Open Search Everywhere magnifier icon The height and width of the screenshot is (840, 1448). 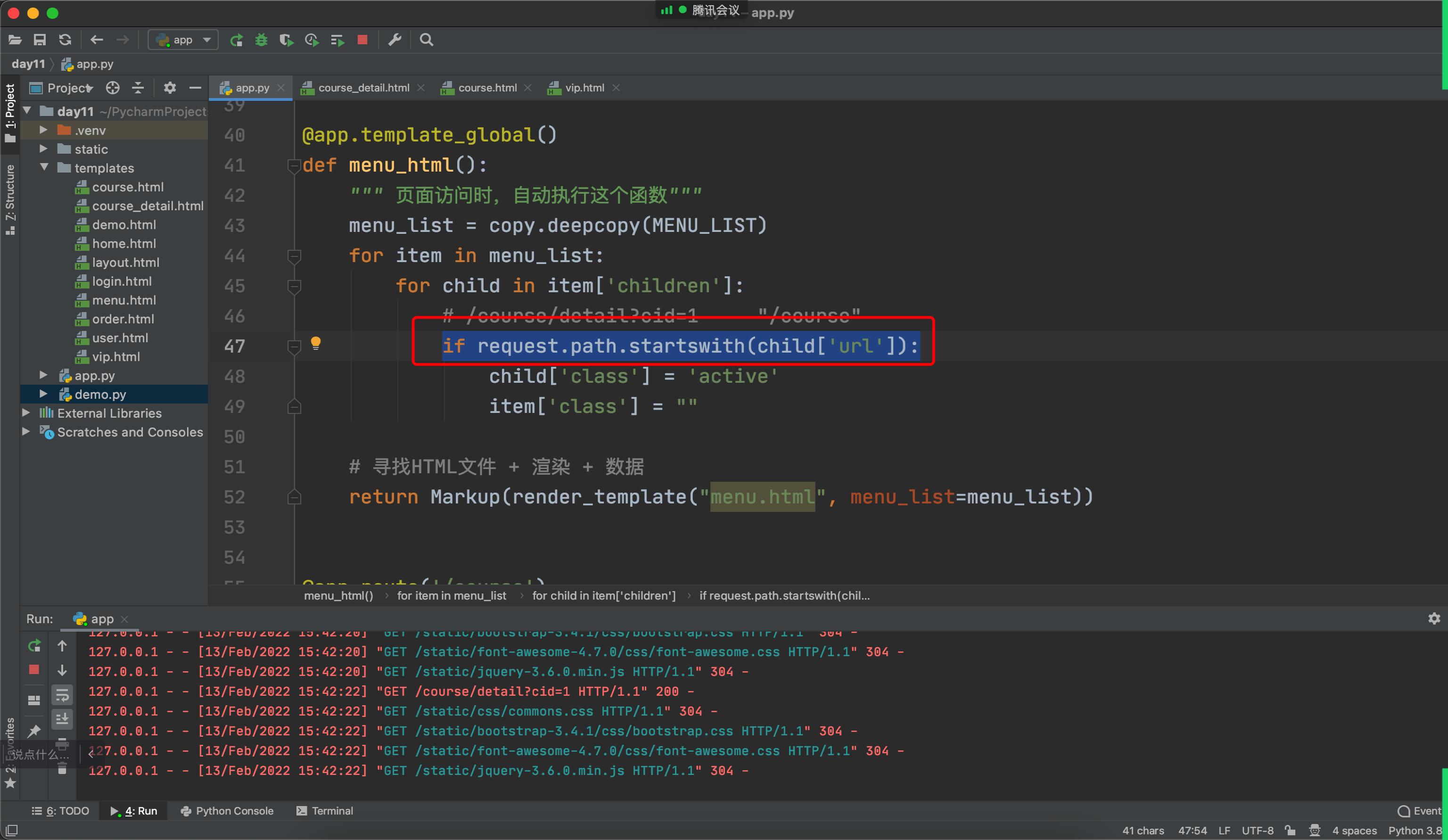427,40
